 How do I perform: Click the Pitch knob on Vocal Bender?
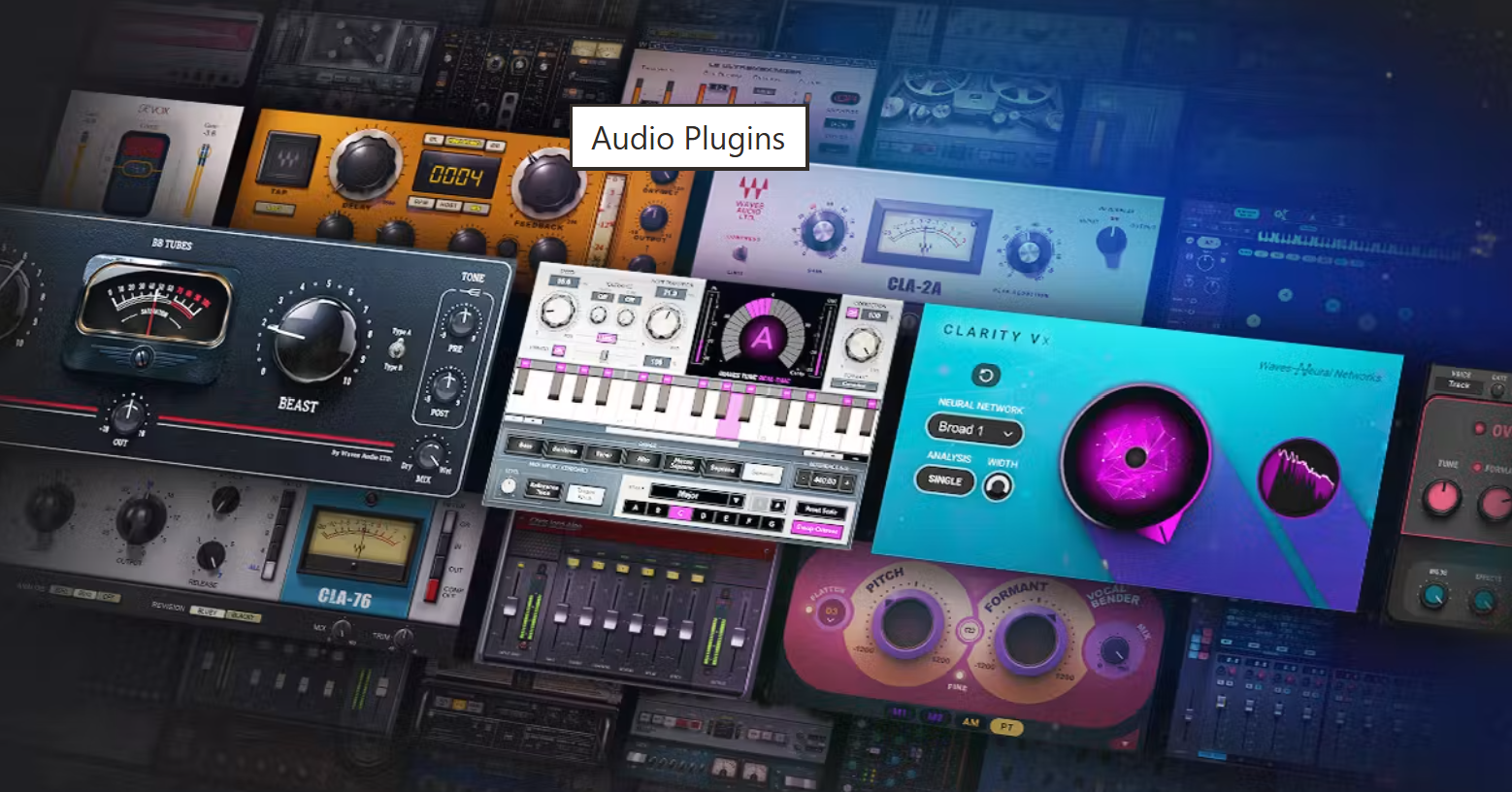coord(907,624)
